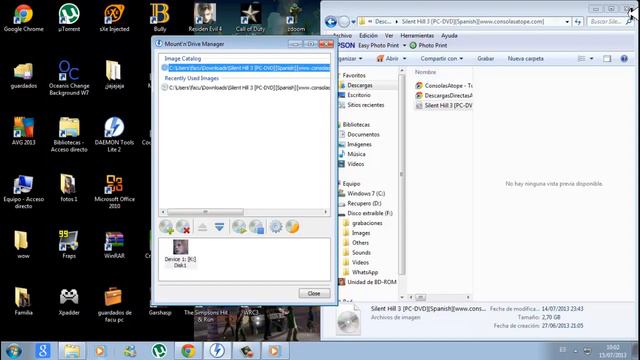Open recent pages dropdown beside Explorer forward button

pos(353,22)
